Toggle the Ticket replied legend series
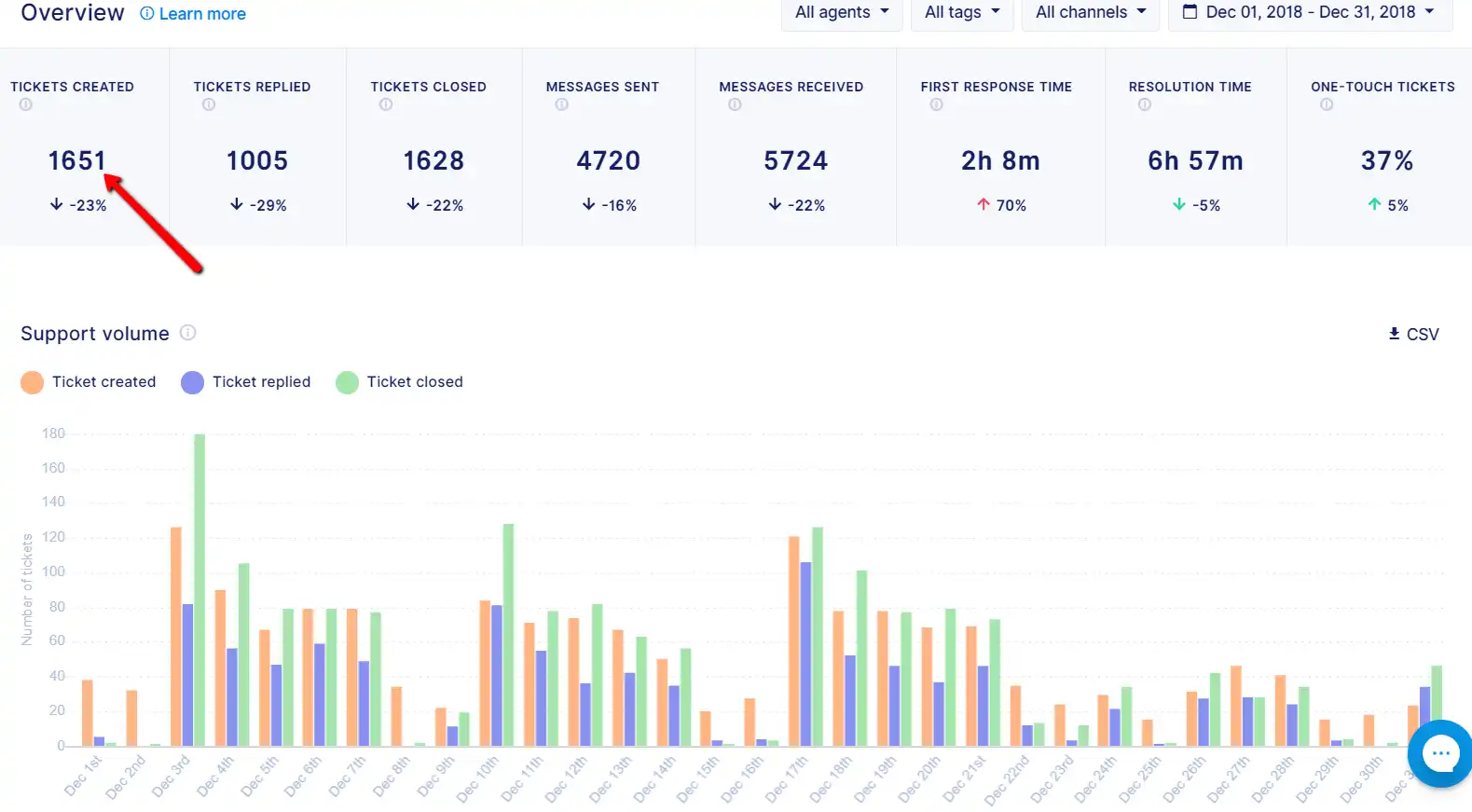 (x=246, y=382)
